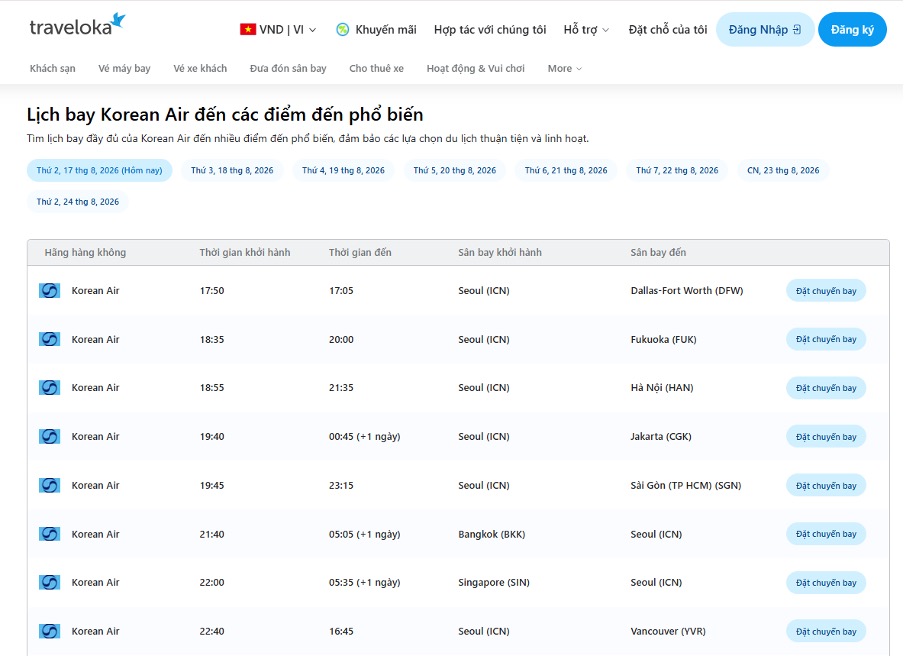Book the flight to Vancouver (YVR)
The width and height of the screenshot is (904, 656).
pos(826,632)
